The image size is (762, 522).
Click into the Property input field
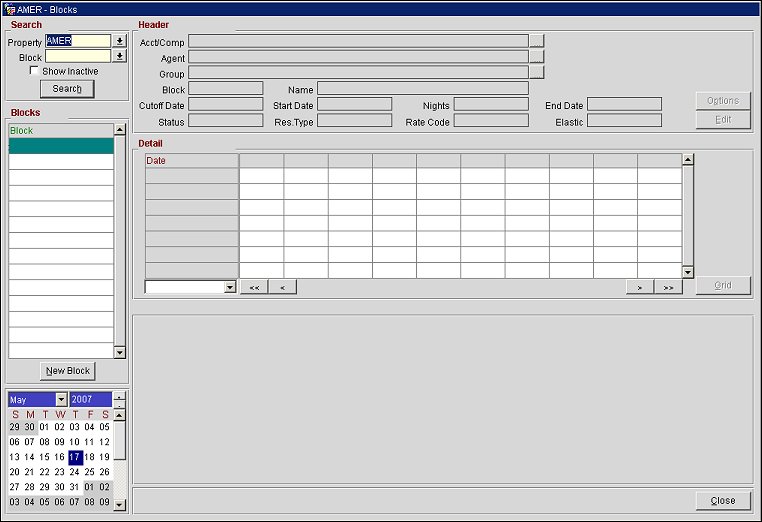point(77,42)
